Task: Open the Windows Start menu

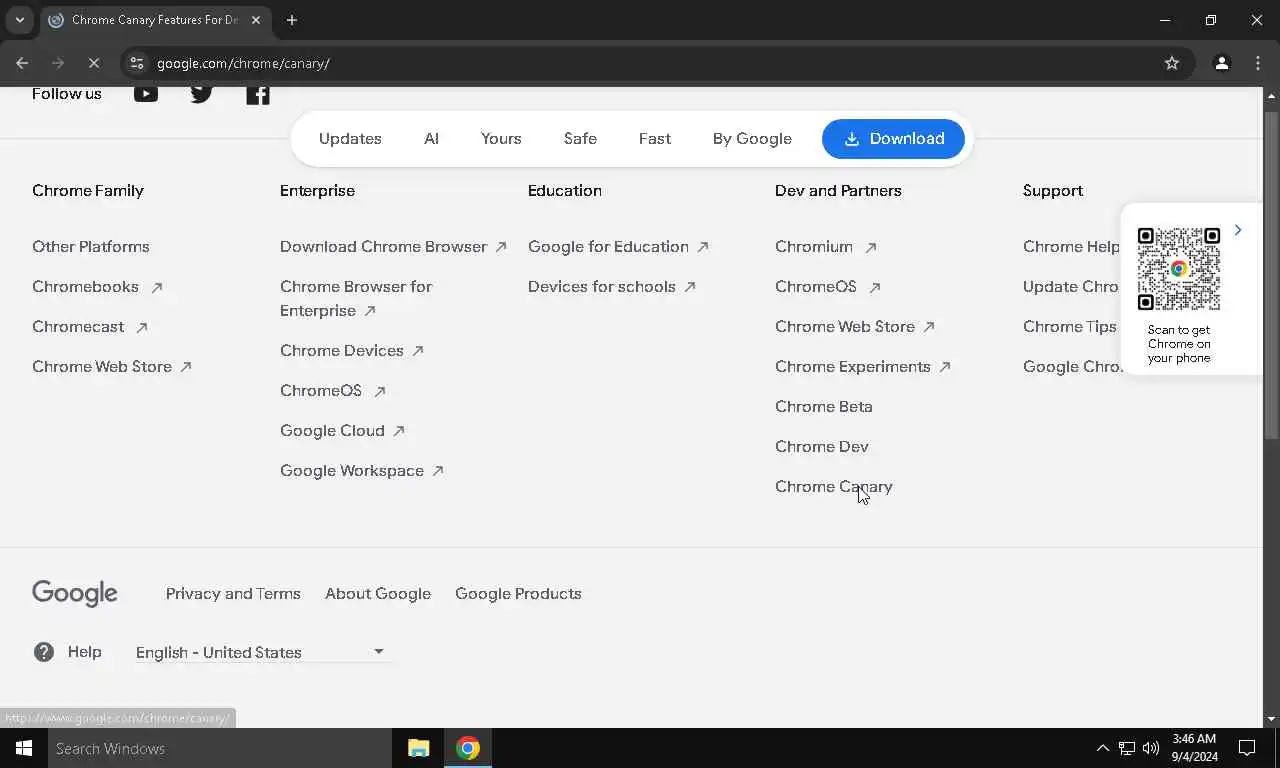Action: point(24,748)
